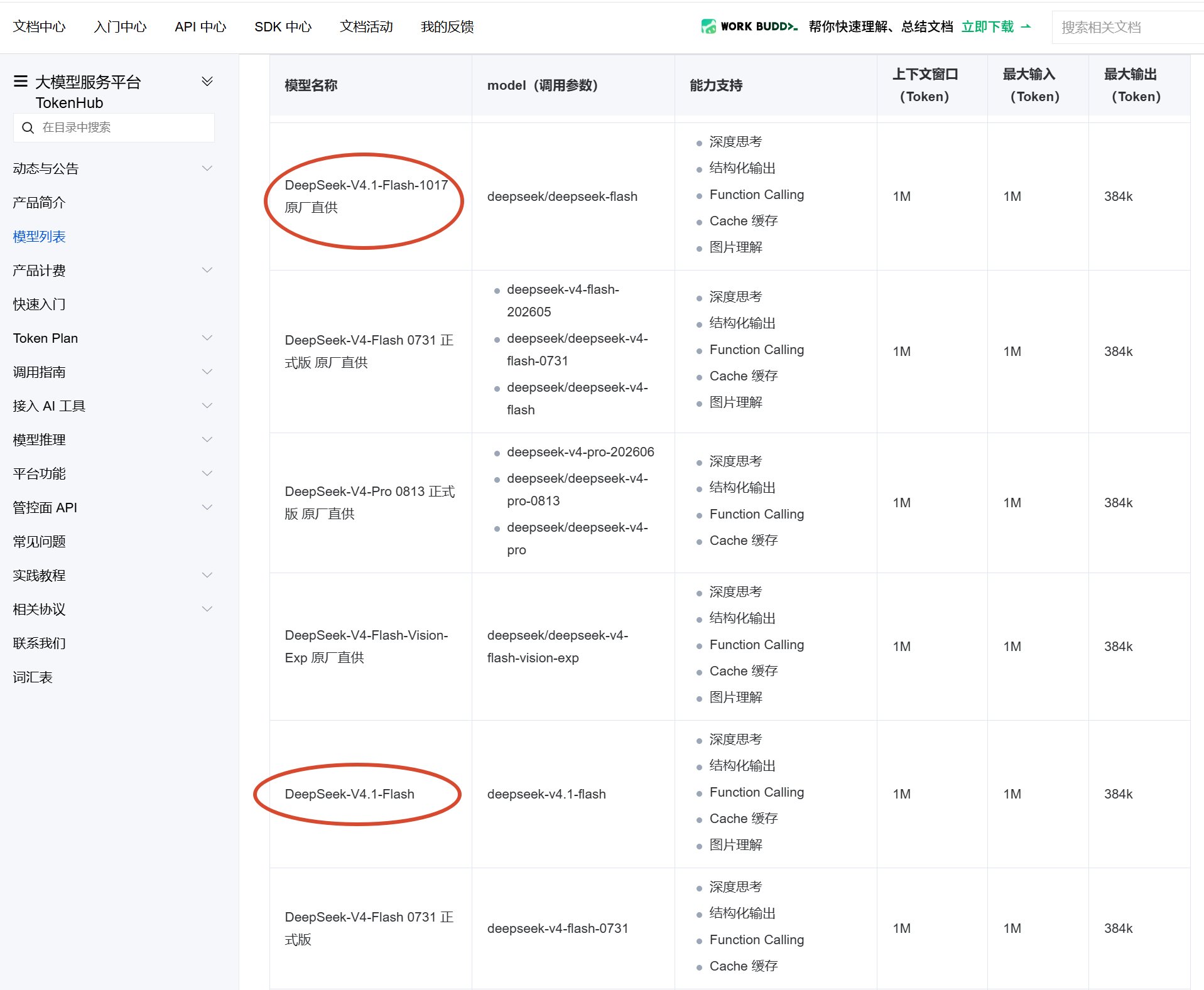Click the arrow icon after 立即下载
Image resolution: width=1204 pixels, height=990 pixels.
[x=1026, y=26]
